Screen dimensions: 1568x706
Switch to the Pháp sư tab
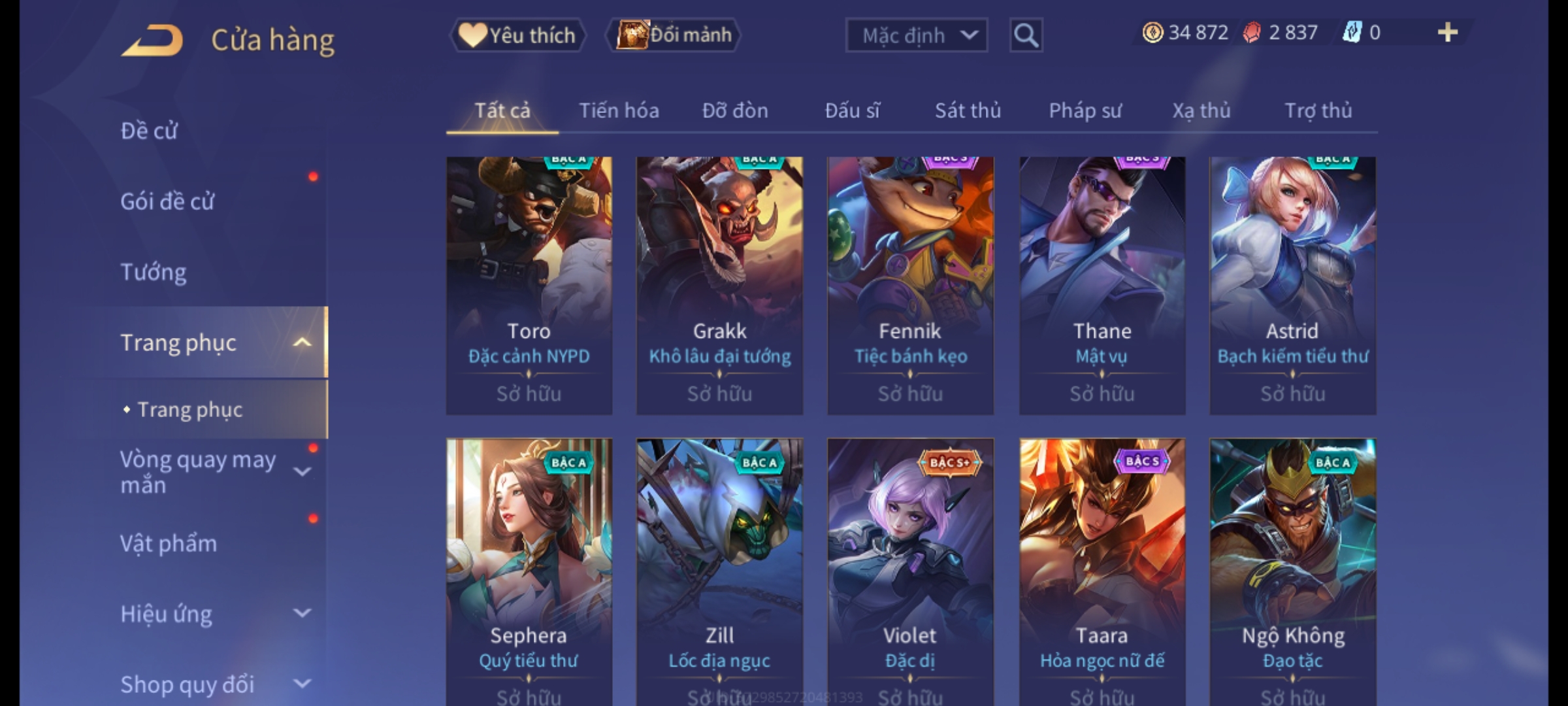pyautogui.click(x=1085, y=110)
